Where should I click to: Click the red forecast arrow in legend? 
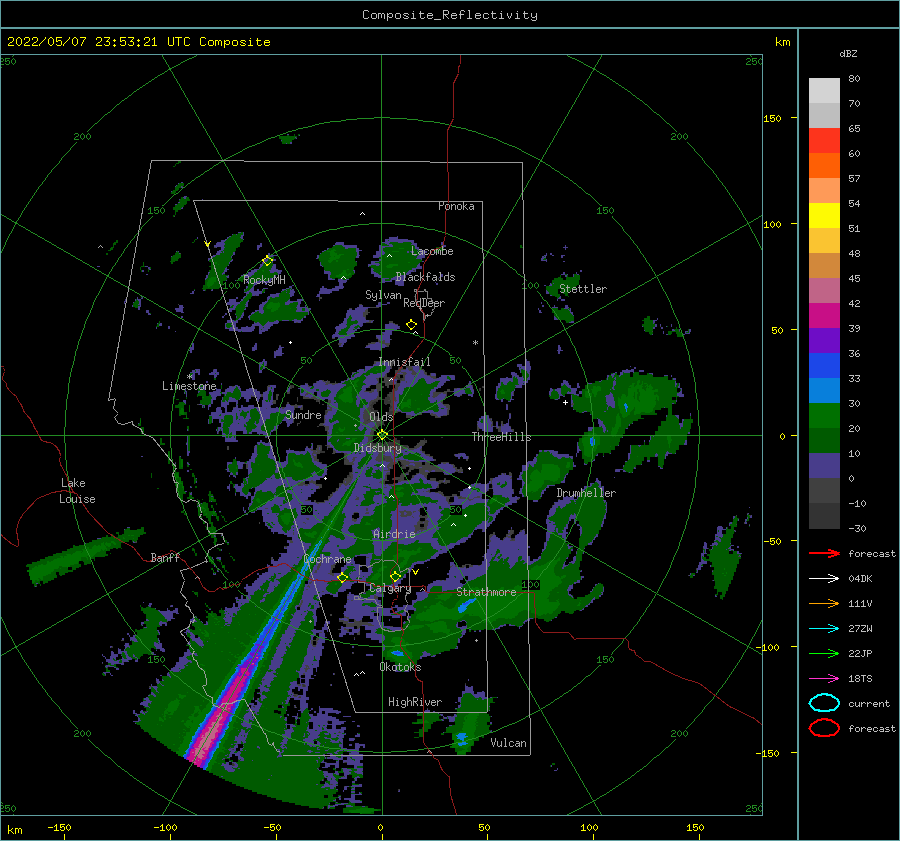pyautogui.click(x=824, y=553)
